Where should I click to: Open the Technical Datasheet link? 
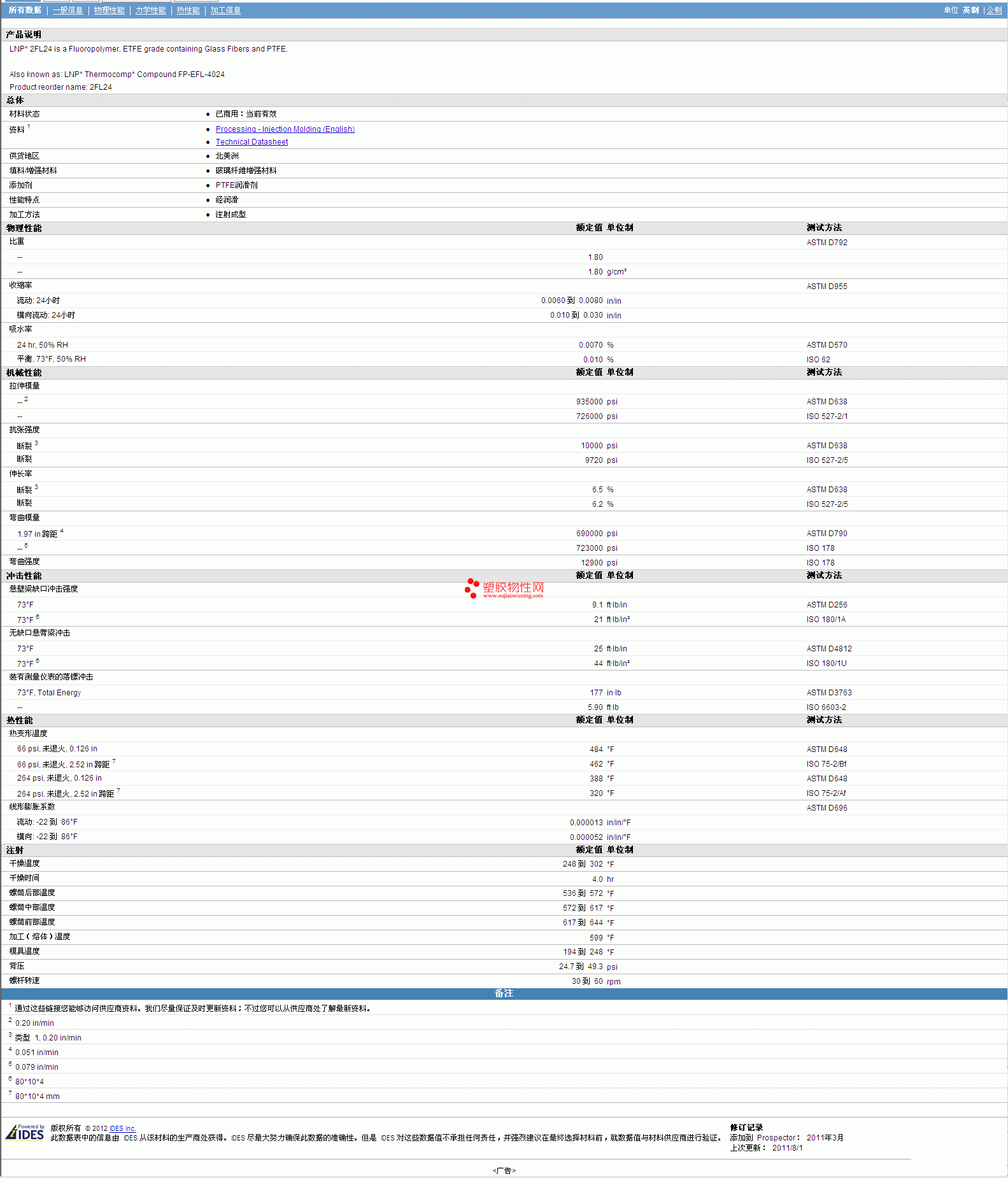point(252,142)
